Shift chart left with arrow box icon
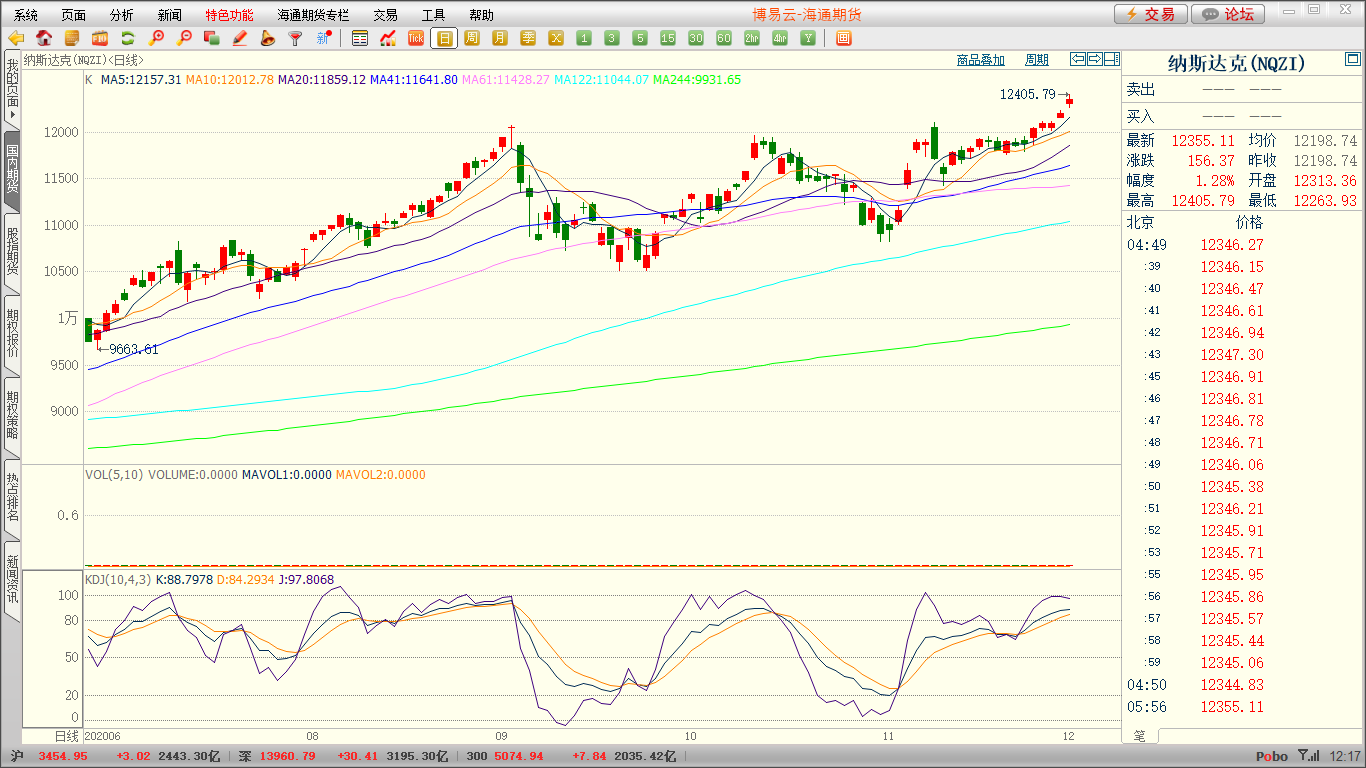 (x=1077, y=59)
